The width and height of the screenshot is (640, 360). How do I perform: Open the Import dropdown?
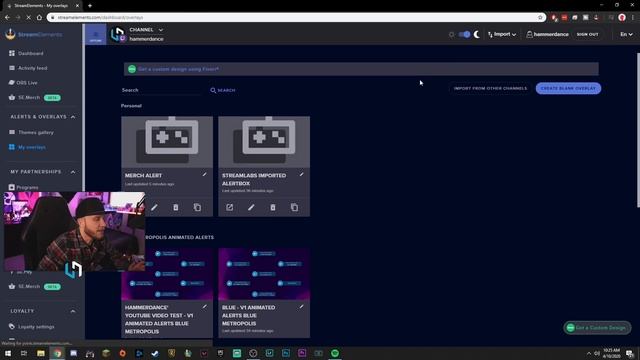502,34
